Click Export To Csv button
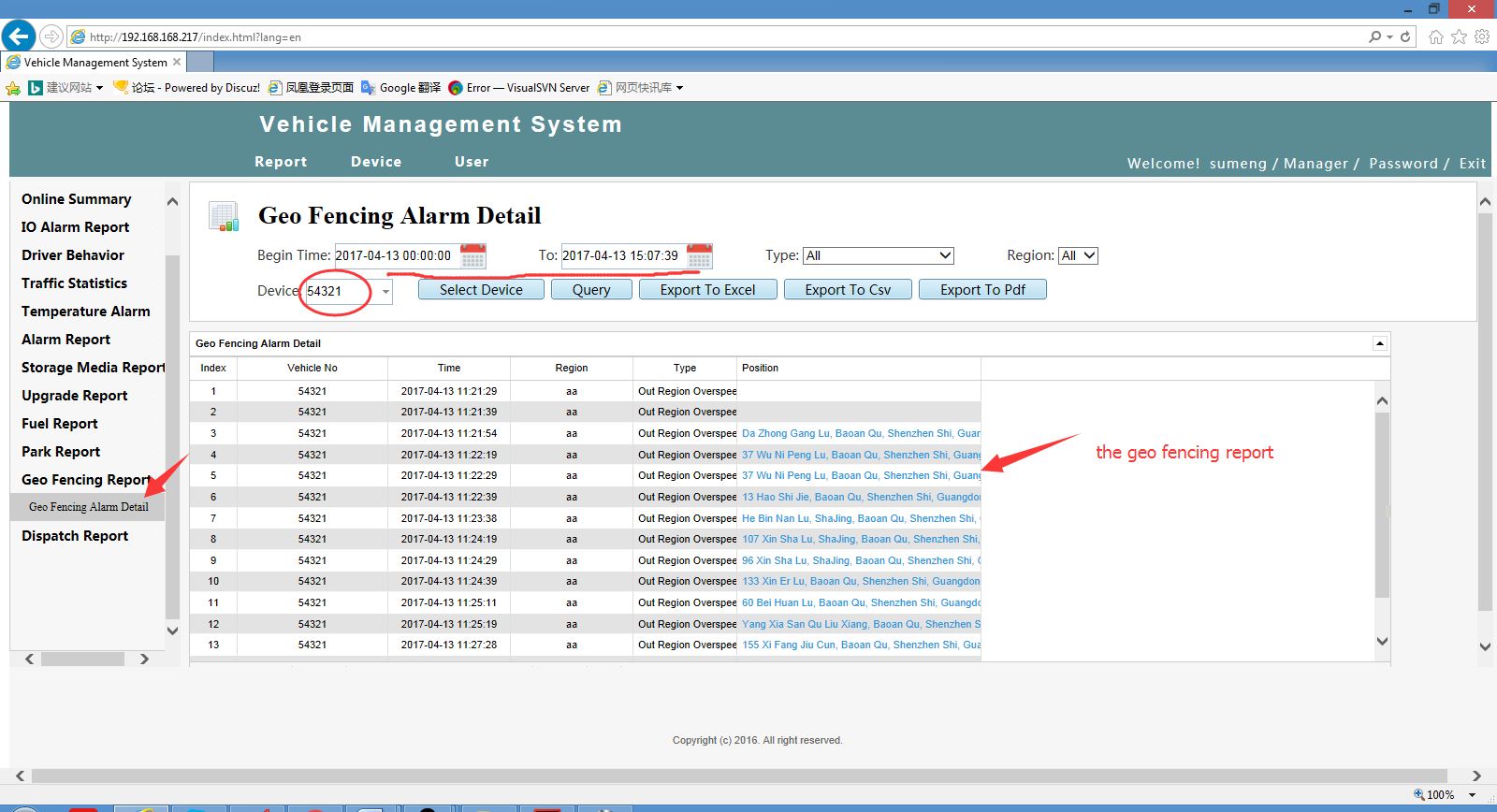Viewport: 1497px width, 812px height. (x=848, y=290)
